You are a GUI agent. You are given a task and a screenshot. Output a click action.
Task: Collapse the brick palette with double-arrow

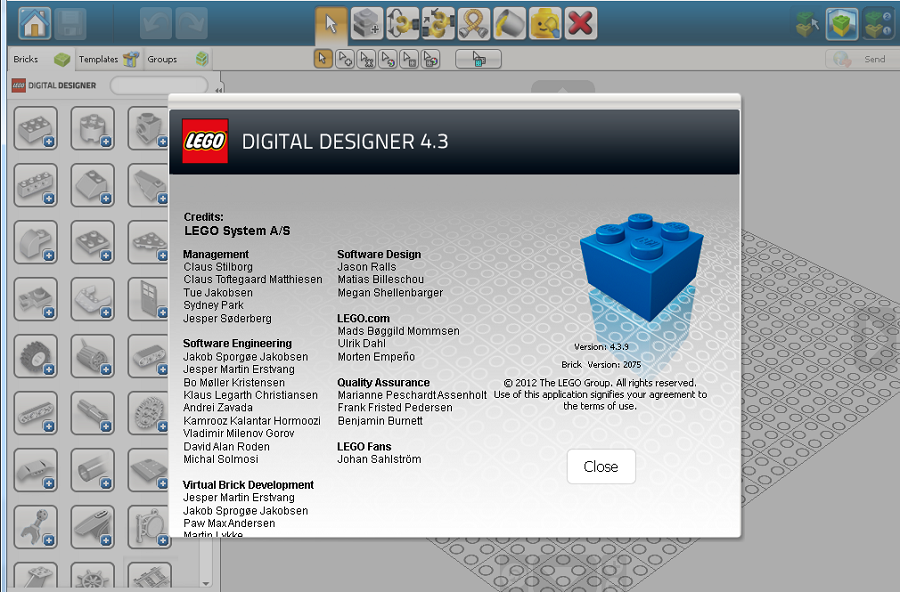(x=218, y=90)
